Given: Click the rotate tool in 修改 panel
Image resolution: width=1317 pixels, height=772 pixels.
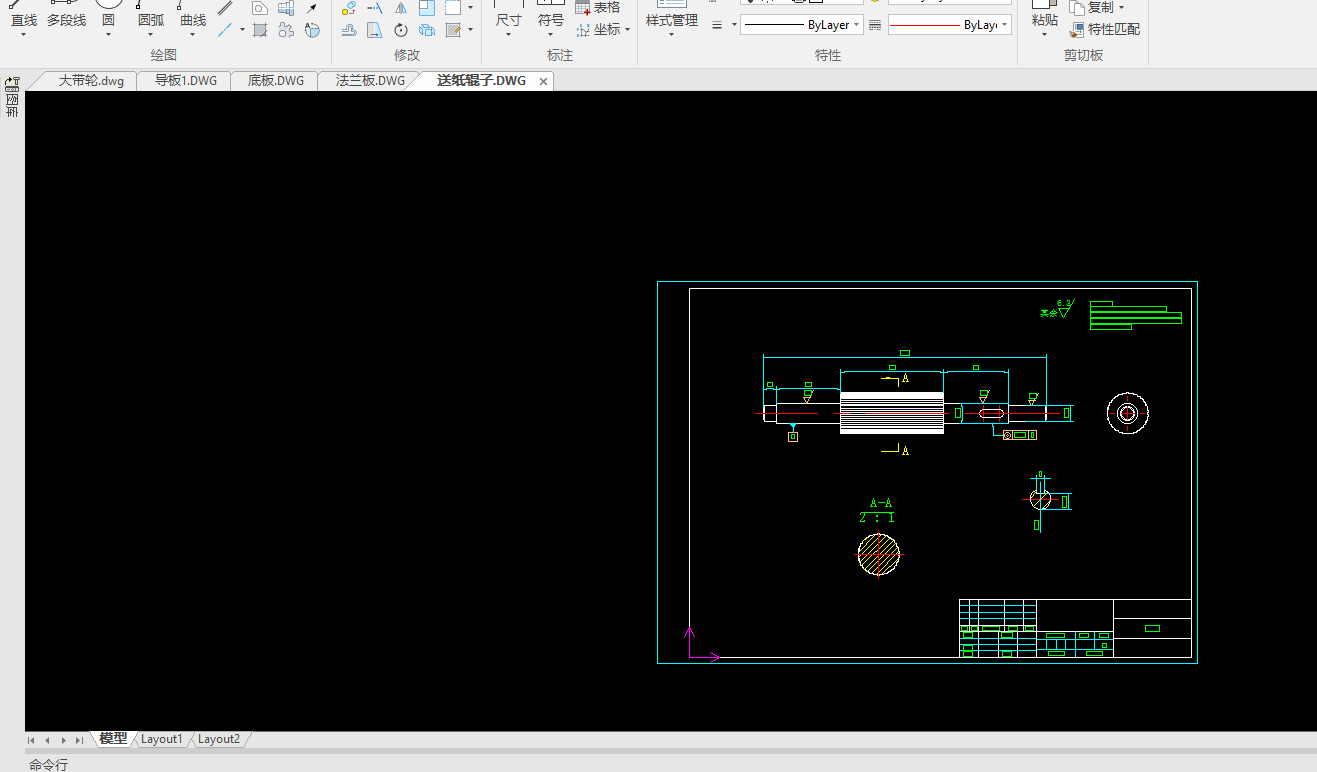Looking at the screenshot, I should pyautogui.click(x=400, y=30).
